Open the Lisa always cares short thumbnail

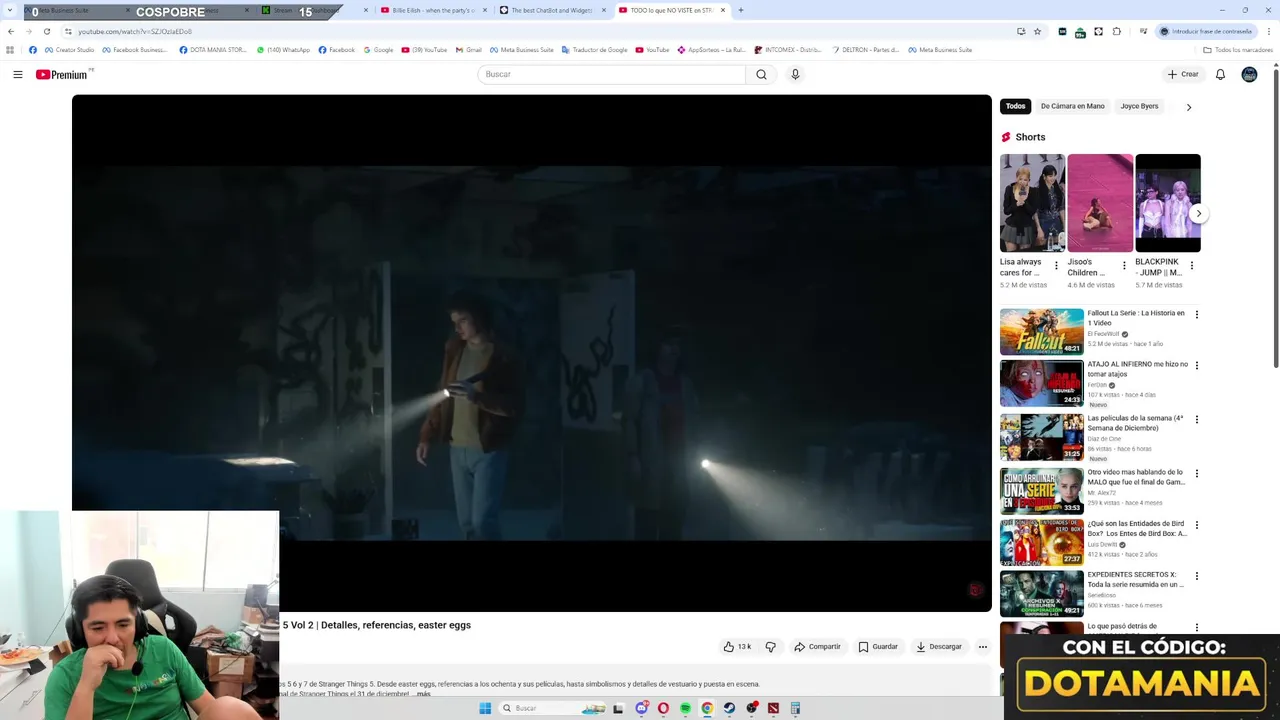click(1032, 203)
